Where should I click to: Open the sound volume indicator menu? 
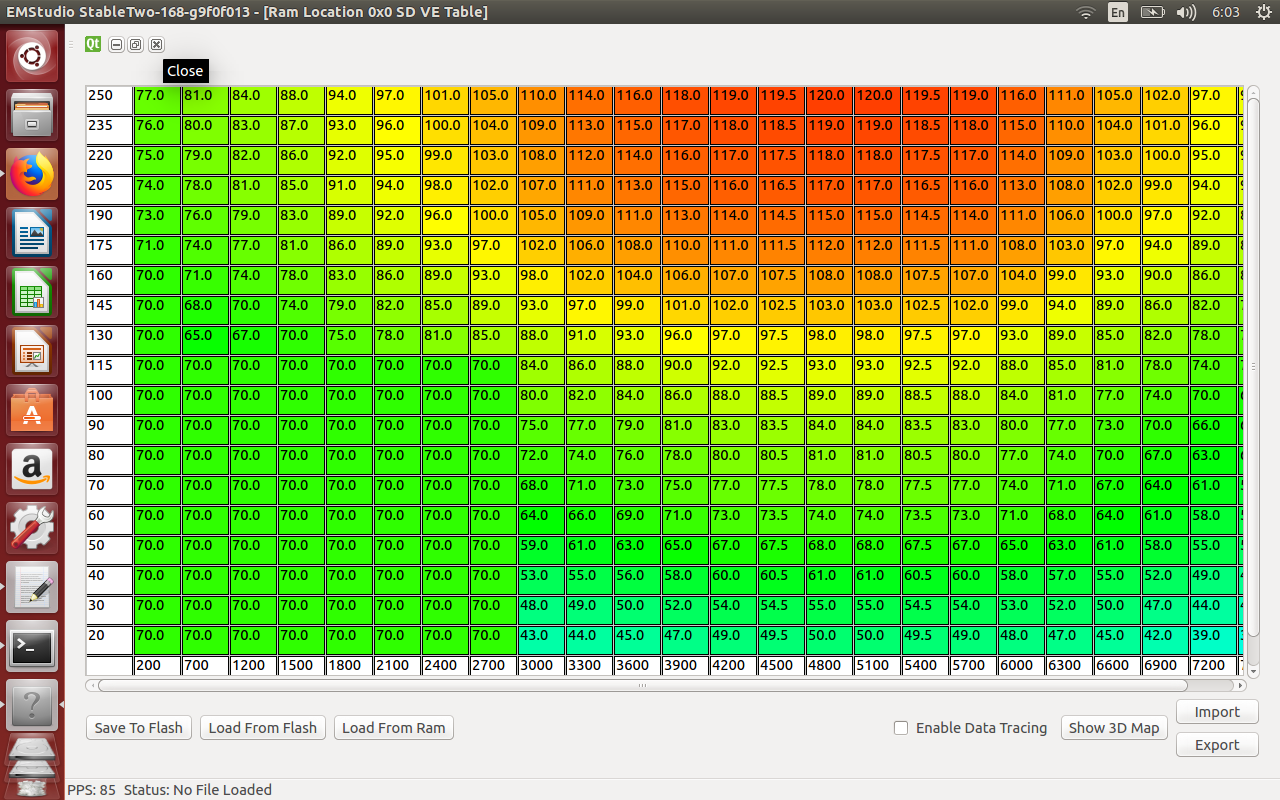[x=1186, y=12]
